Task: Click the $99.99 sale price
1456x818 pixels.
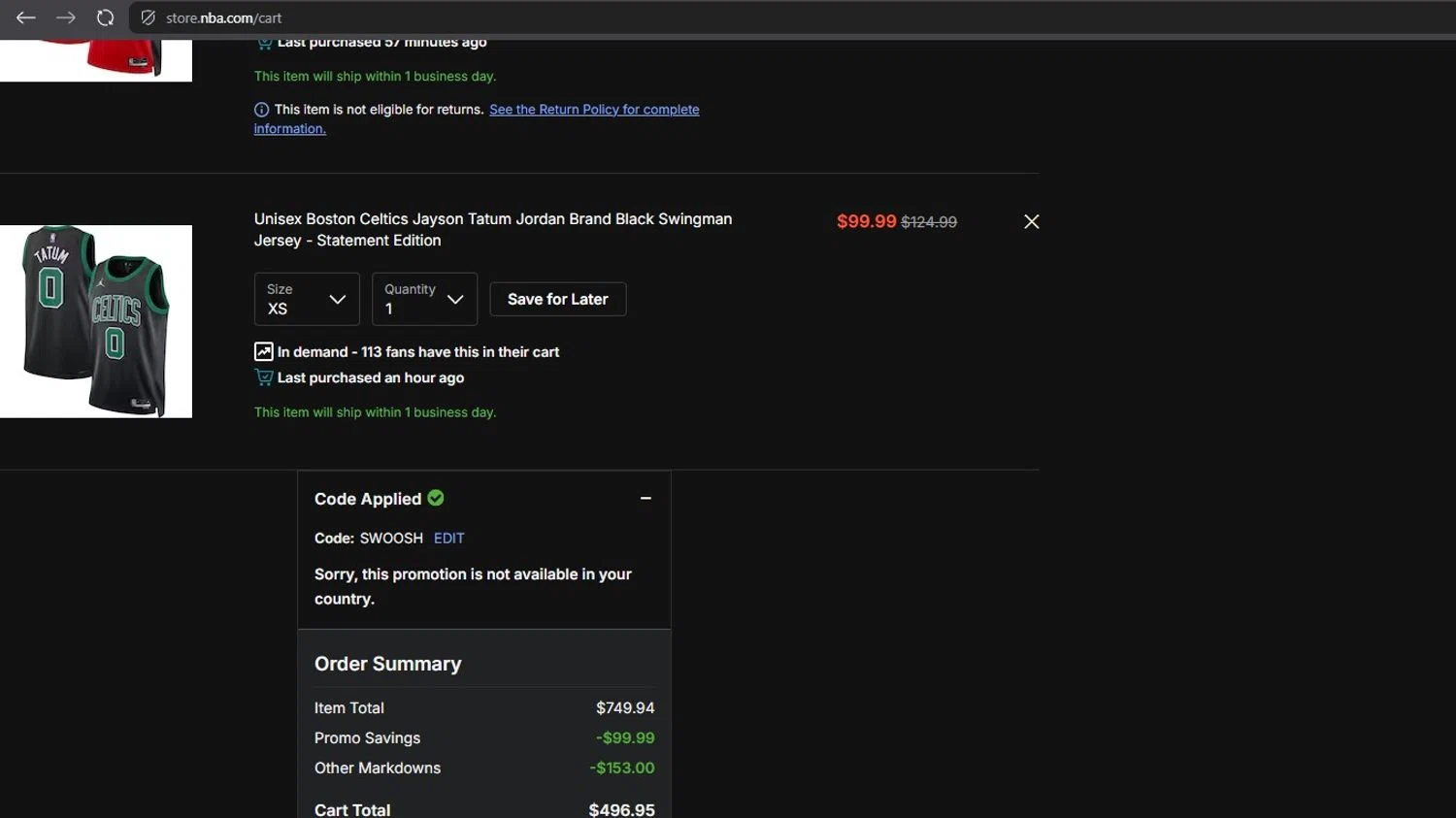Action: point(867,221)
